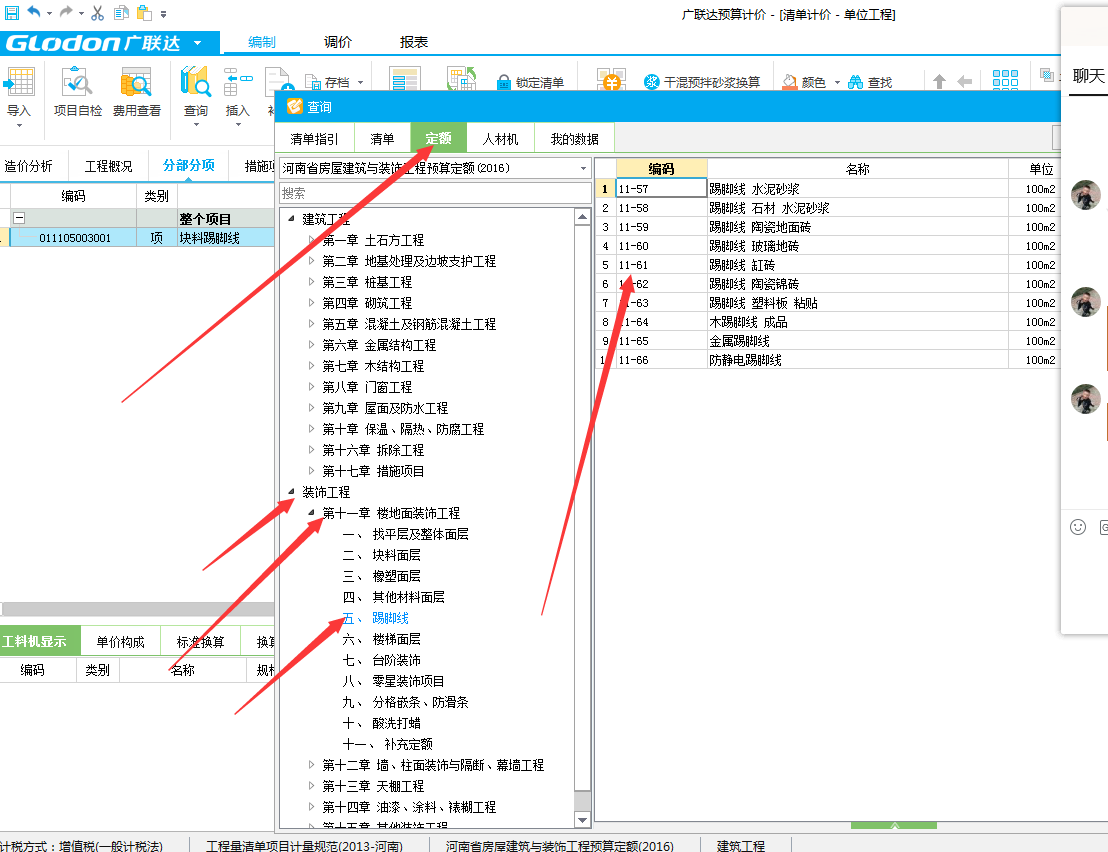Click the 颜色 color paint bucket icon
1108x852 pixels.
[x=789, y=82]
